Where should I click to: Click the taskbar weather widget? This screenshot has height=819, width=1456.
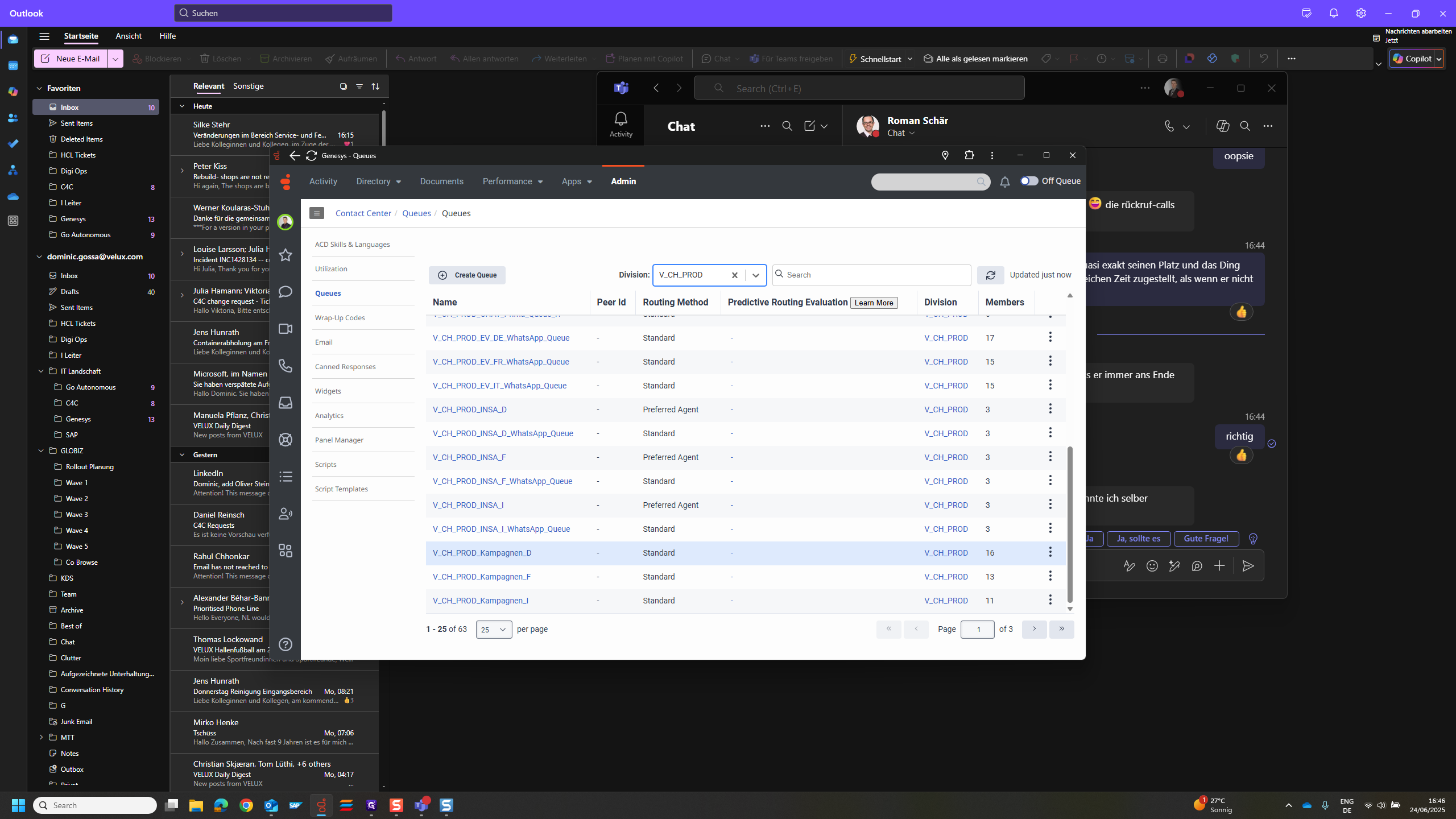point(1213,805)
